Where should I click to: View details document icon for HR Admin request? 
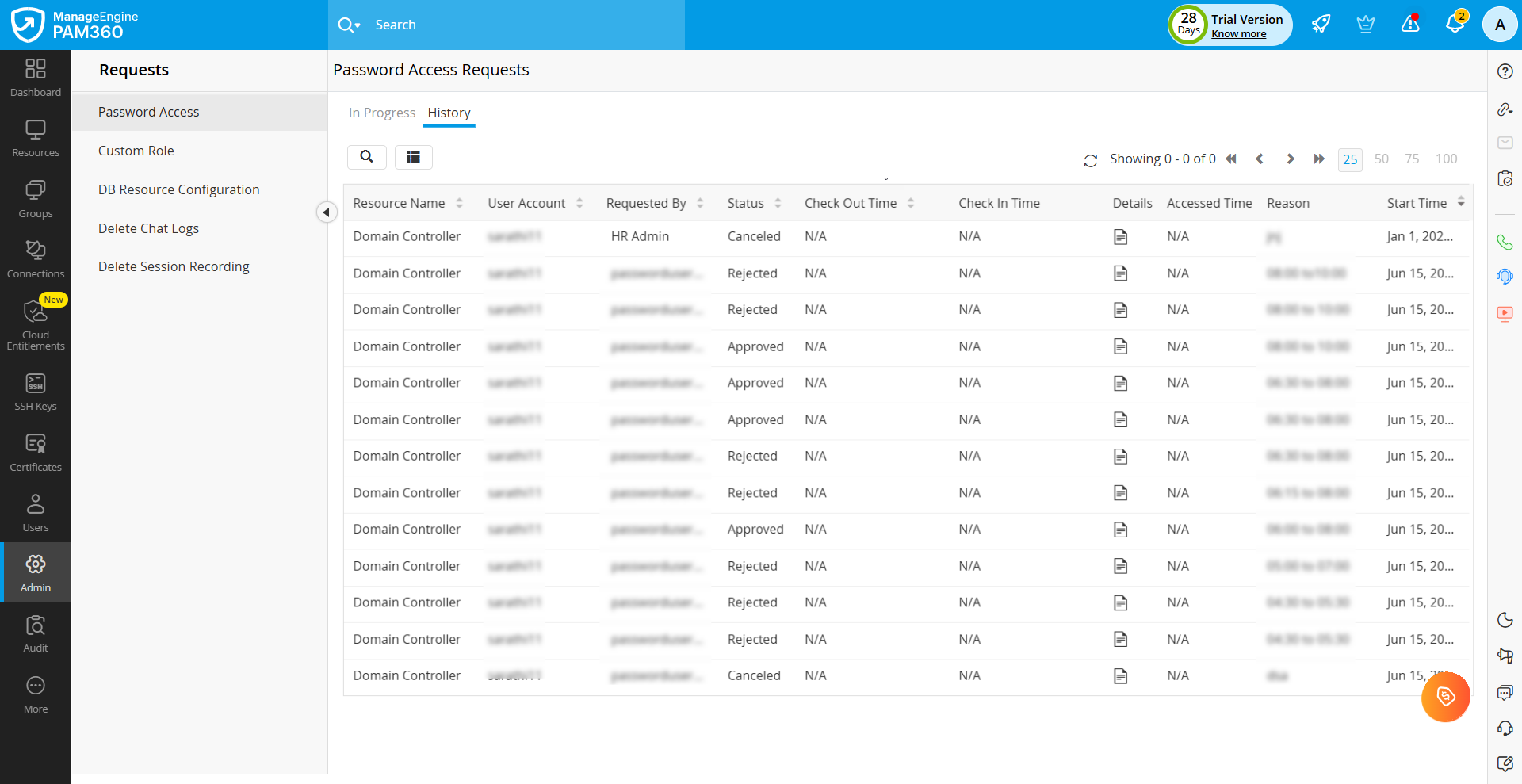click(1120, 237)
